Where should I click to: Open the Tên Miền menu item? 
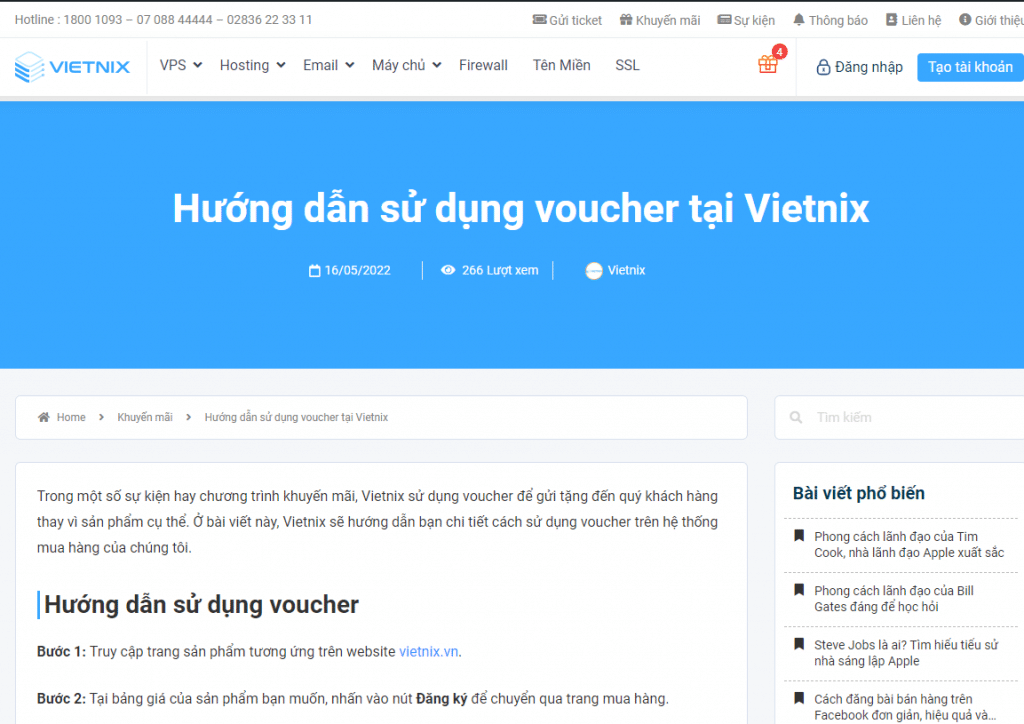click(562, 65)
